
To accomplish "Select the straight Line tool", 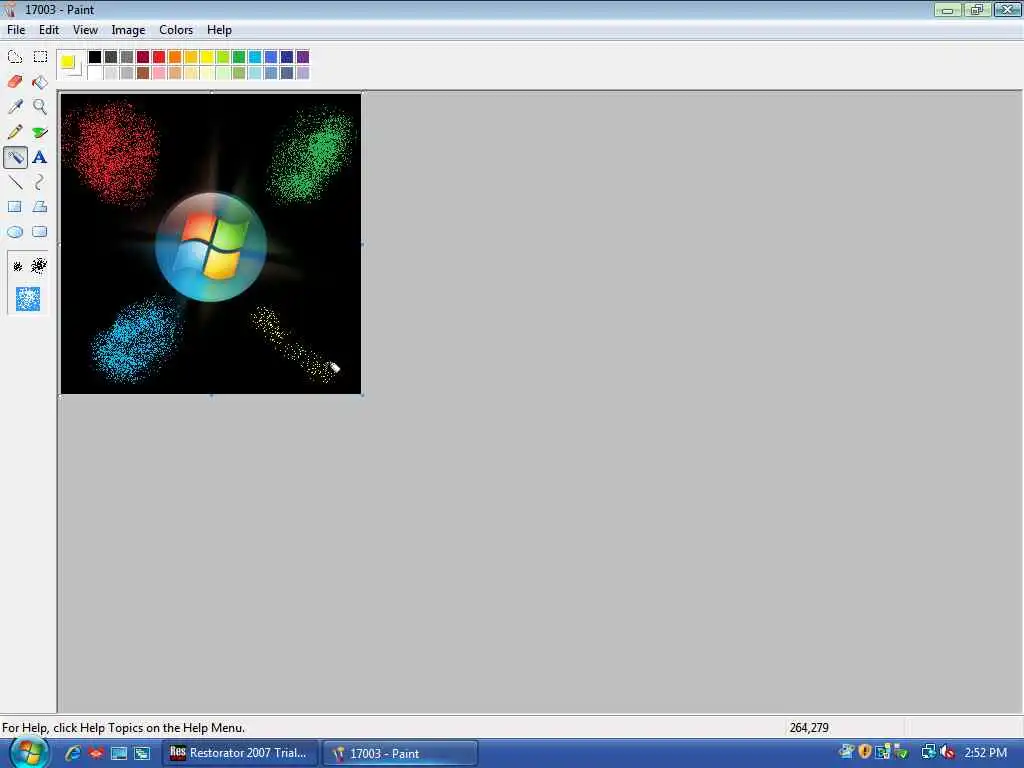I will point(15,182).
